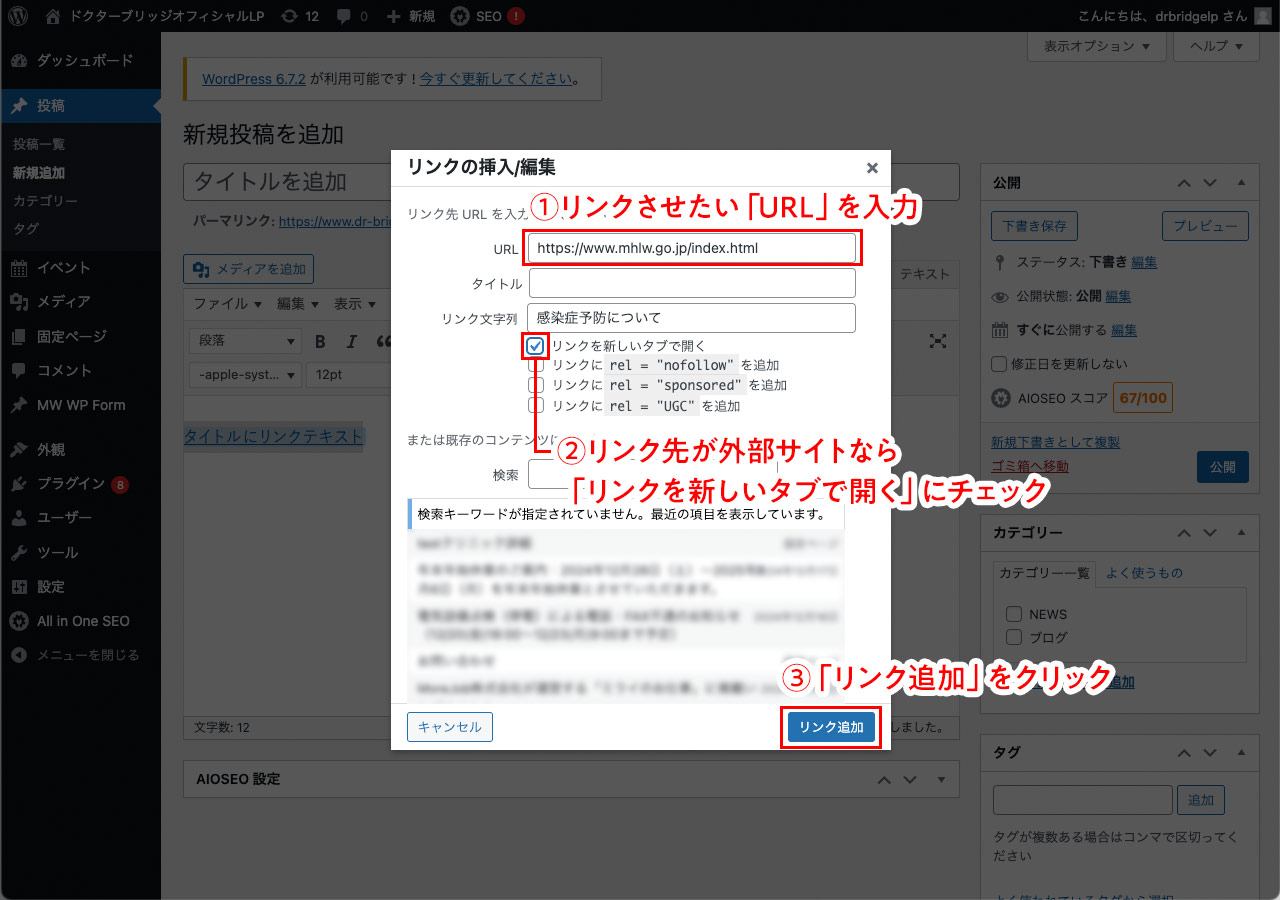Close the リンクの挿入/編集 dialog with X
This screenshot has height=900, width=1280.
872,168
